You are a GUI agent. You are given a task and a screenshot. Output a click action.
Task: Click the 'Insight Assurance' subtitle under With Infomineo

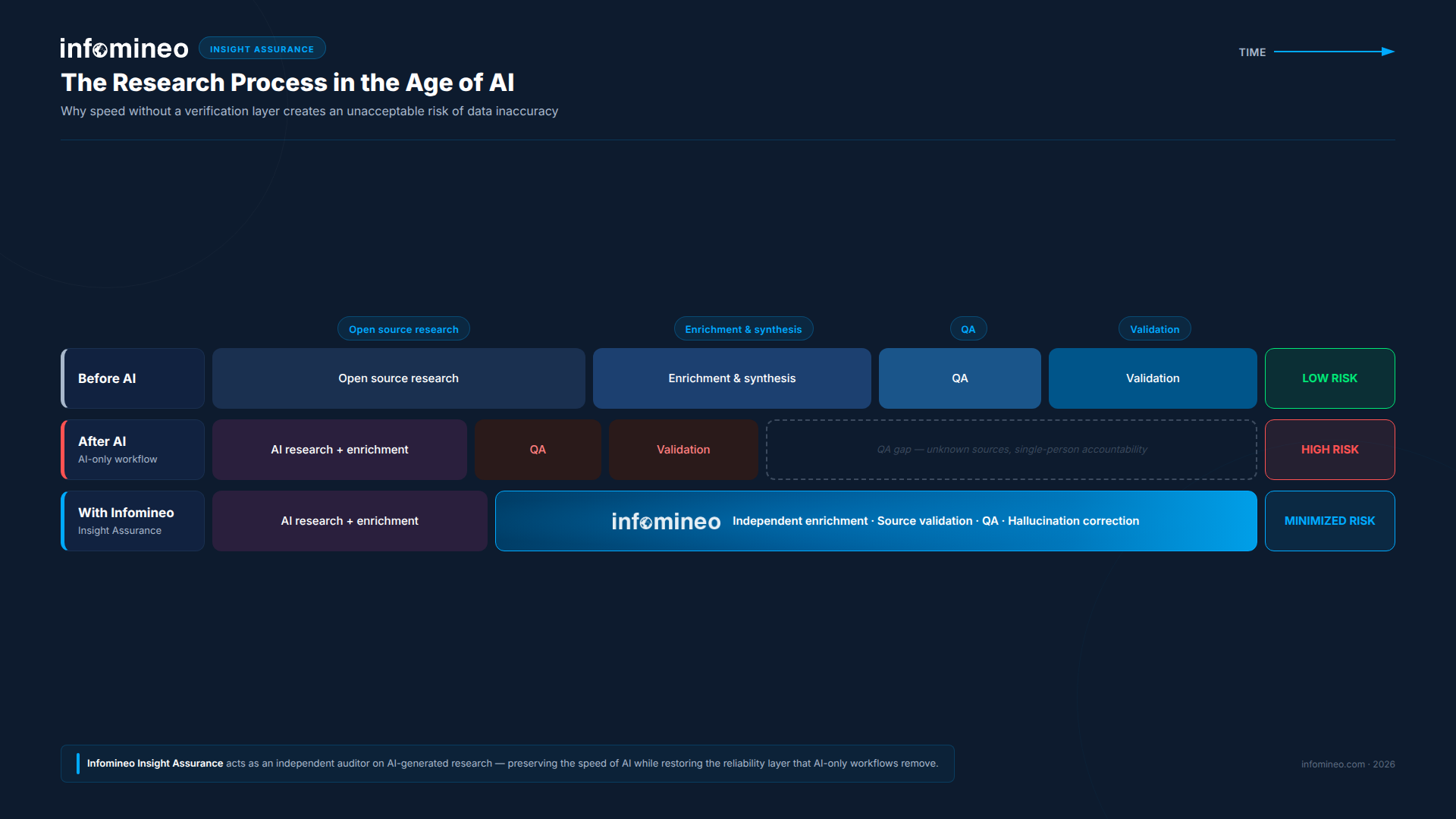tap(120, 531)
